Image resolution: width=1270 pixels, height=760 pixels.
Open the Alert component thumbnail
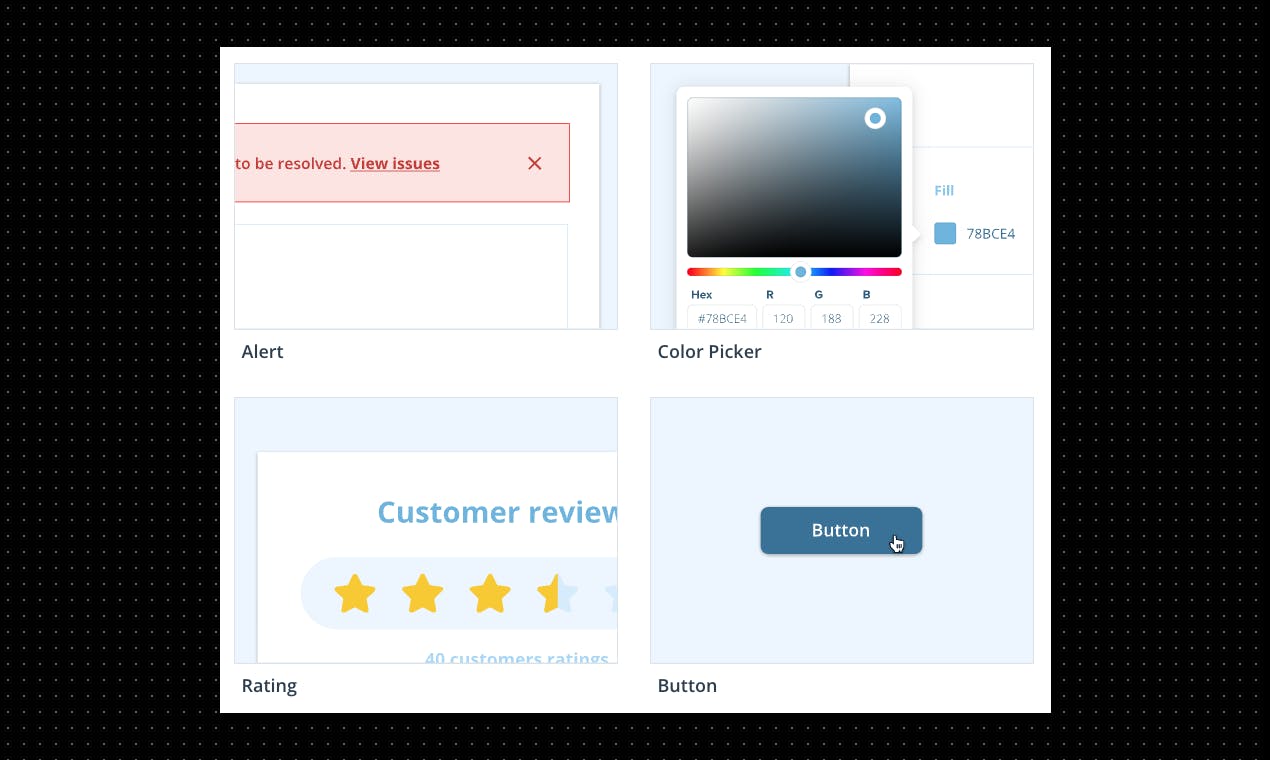426,196
